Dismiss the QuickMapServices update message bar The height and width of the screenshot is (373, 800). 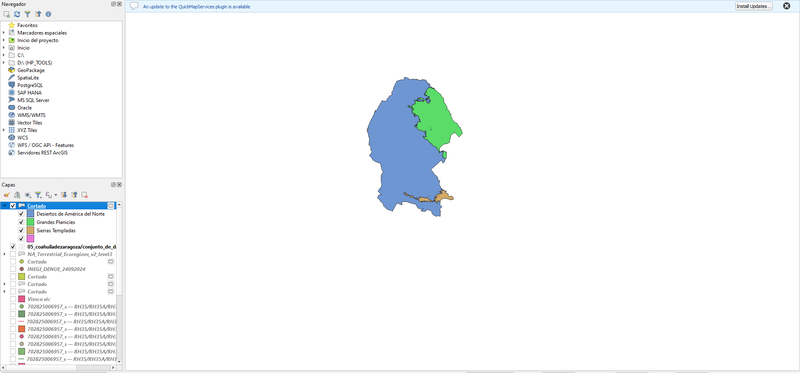[x=786, y=6]
